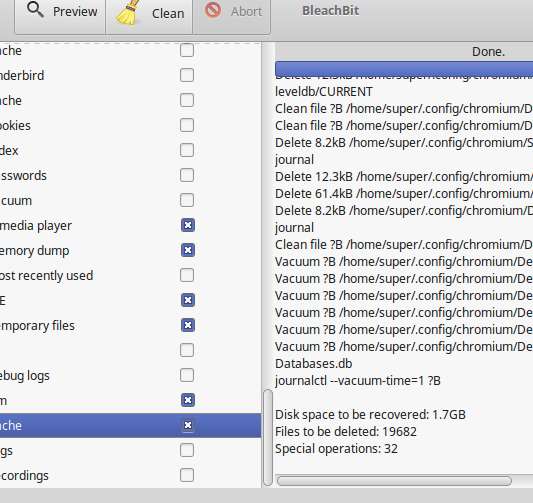The height and width of the screenshot is (503, 533).
Task: Click the 'Databases.db' log line
Action: pyautogui.click(x=313, y=364)
